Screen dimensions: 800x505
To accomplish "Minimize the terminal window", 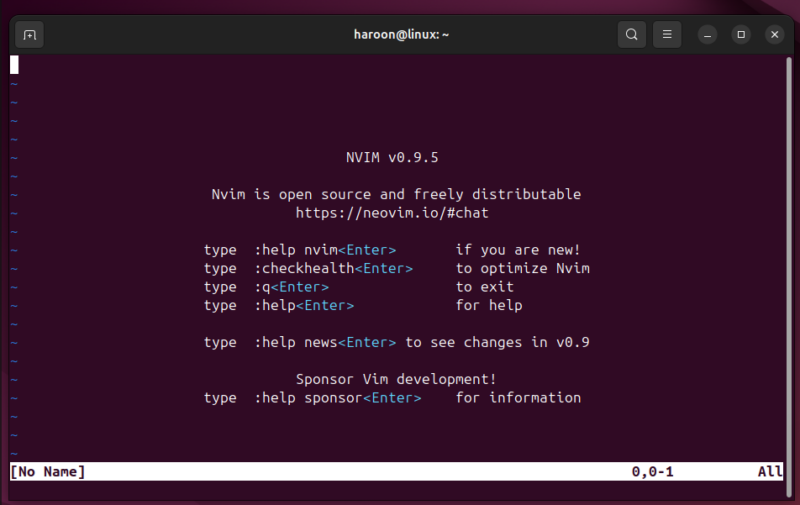I will 707,35.
